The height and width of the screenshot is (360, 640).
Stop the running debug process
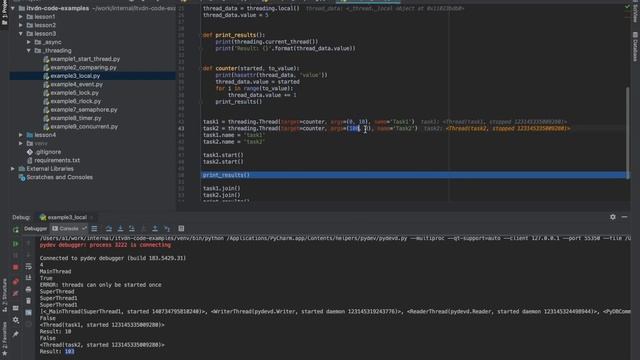16,267
